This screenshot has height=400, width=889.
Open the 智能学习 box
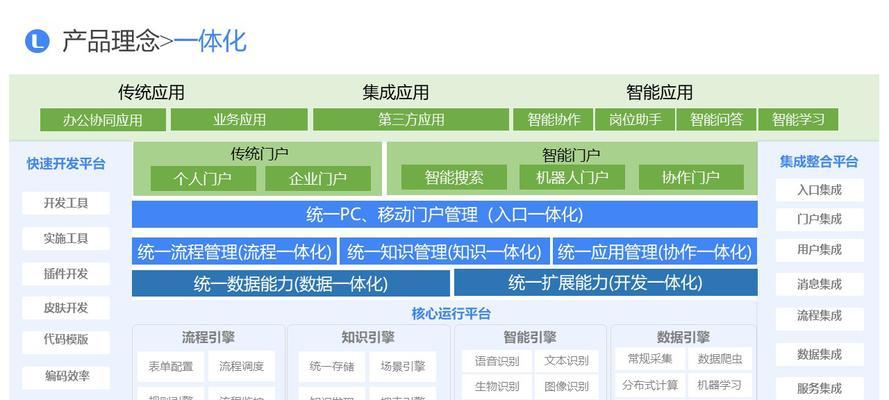(x=798, y=120)
